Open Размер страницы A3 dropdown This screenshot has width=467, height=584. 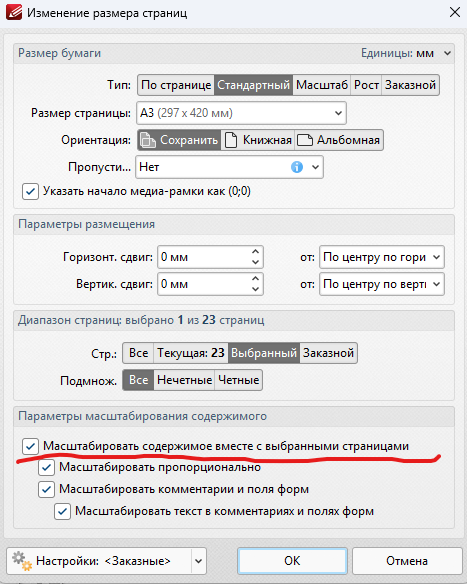pyautogui.click(x=241, y=113)
